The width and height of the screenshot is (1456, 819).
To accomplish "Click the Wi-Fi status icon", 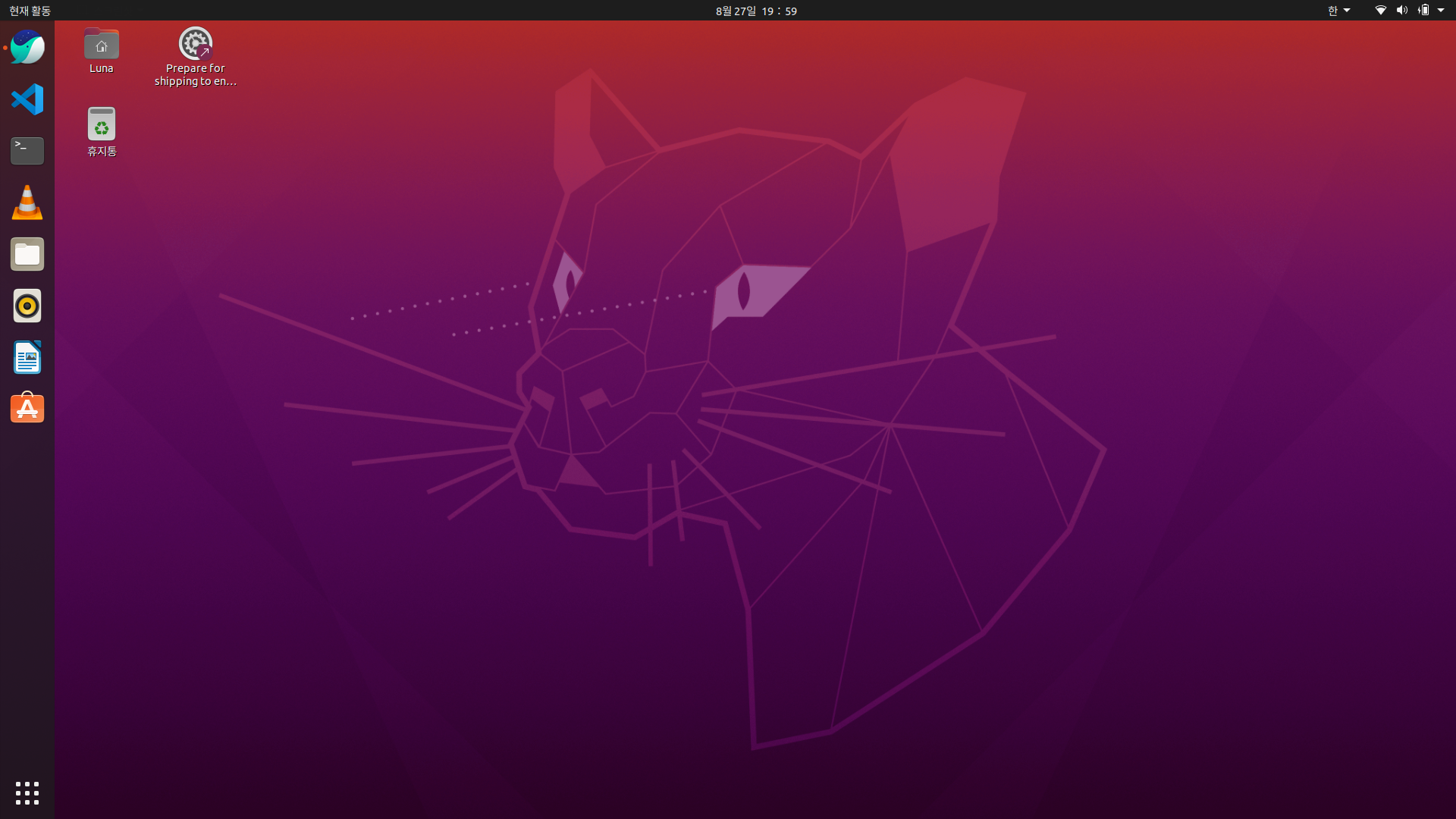I will [x=1380, y=11].
